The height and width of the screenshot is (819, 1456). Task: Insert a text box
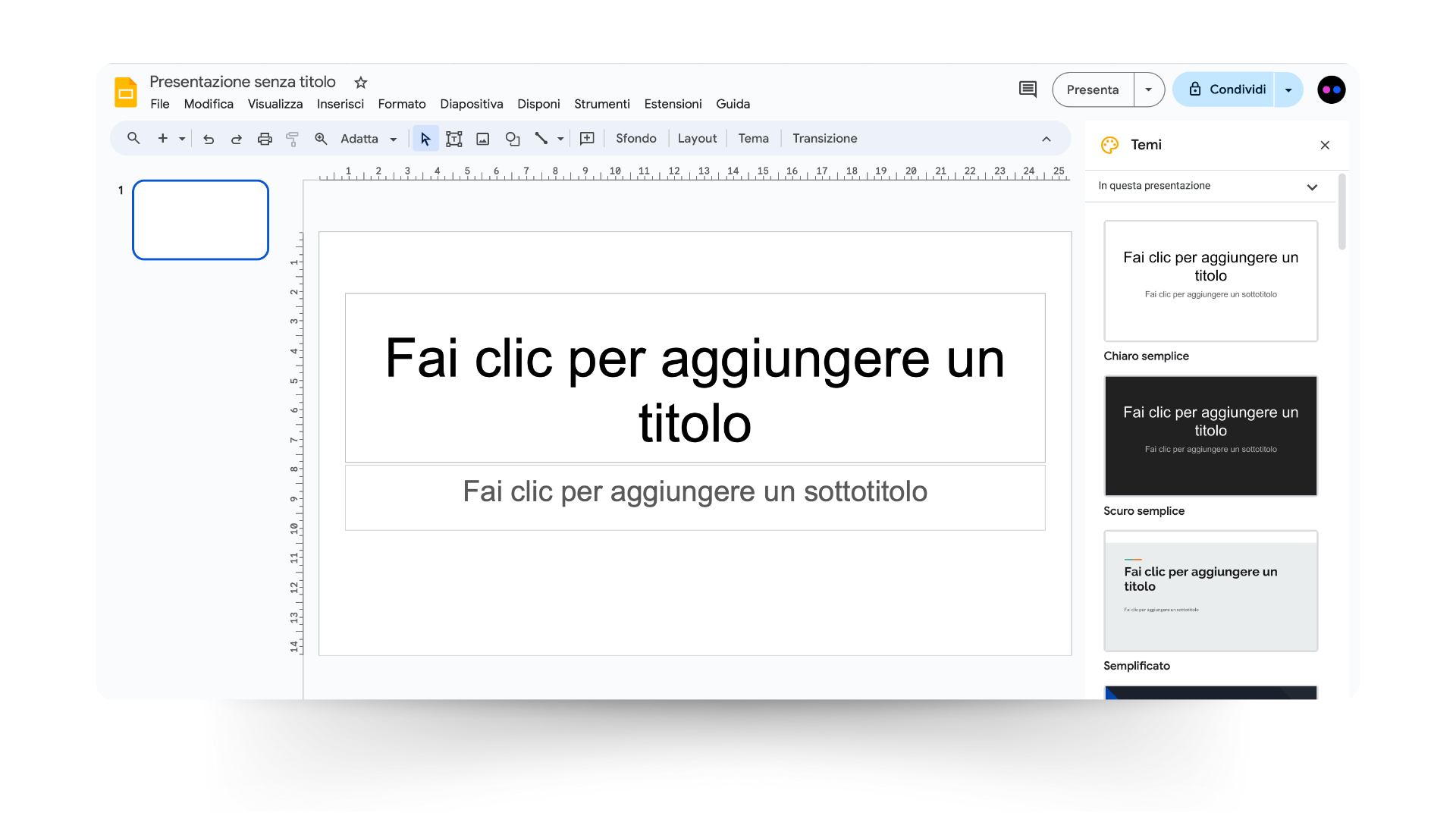click(453, 139)
